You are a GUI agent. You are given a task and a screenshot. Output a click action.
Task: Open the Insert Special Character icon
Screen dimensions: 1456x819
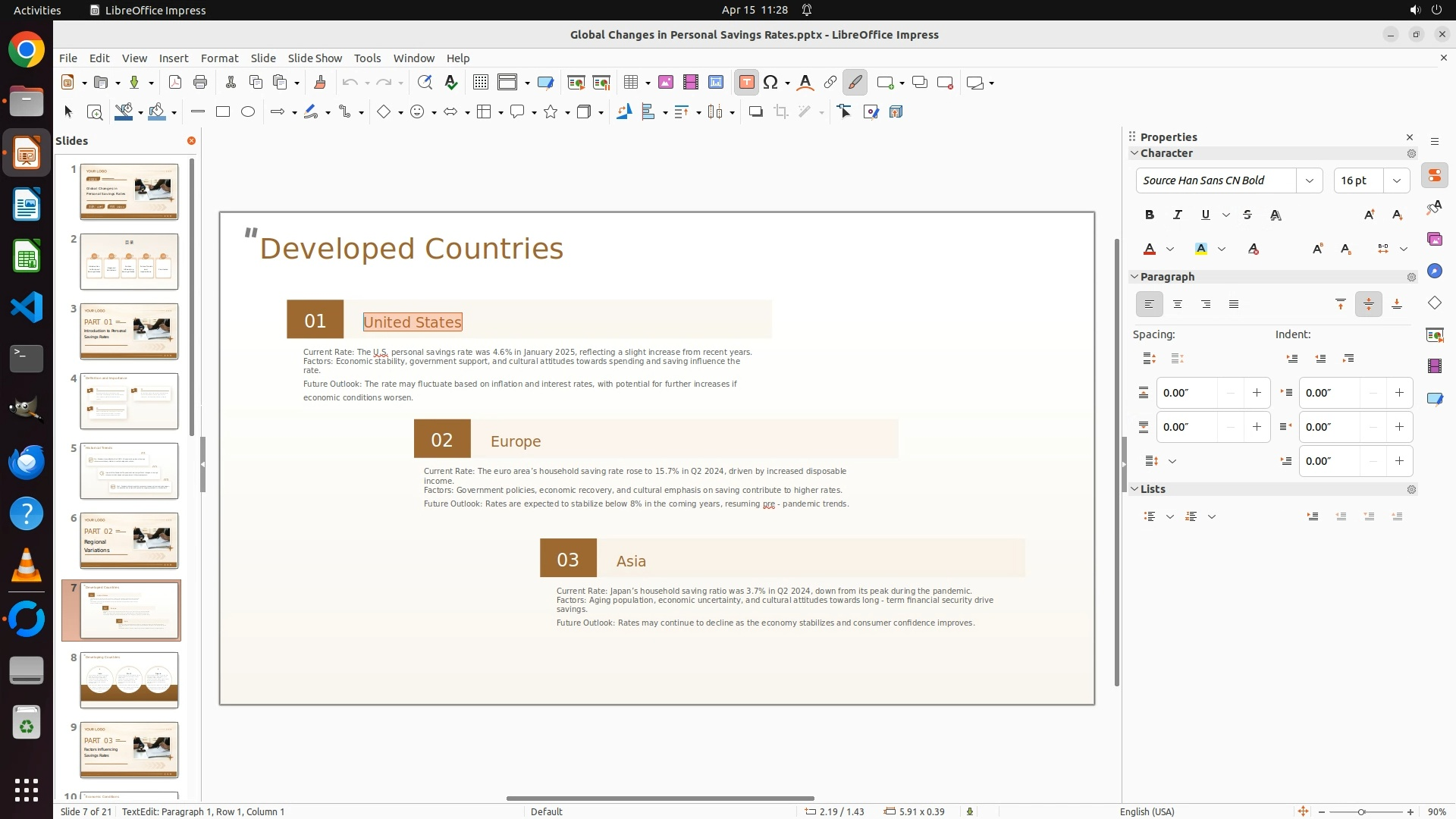[x=770, y=83]
